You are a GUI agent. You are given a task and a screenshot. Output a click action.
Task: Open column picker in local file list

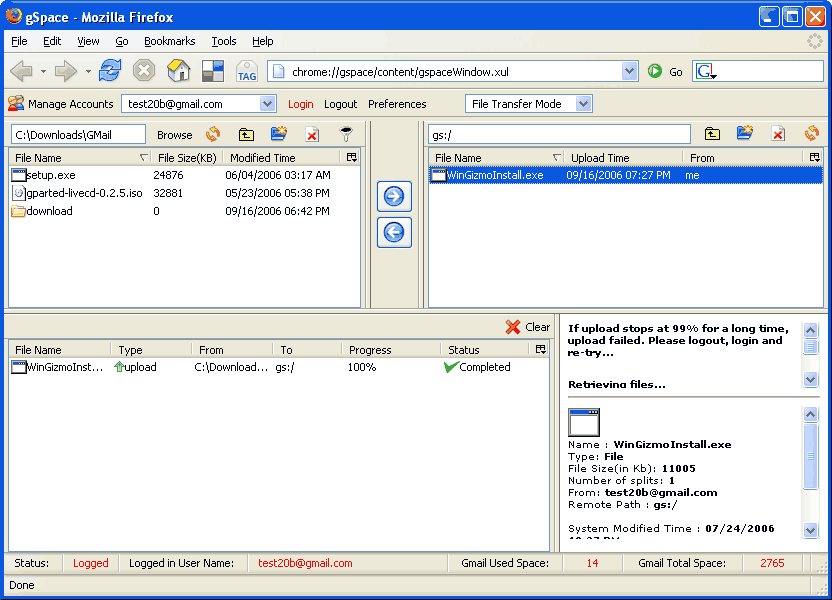(x=351, y=157)
